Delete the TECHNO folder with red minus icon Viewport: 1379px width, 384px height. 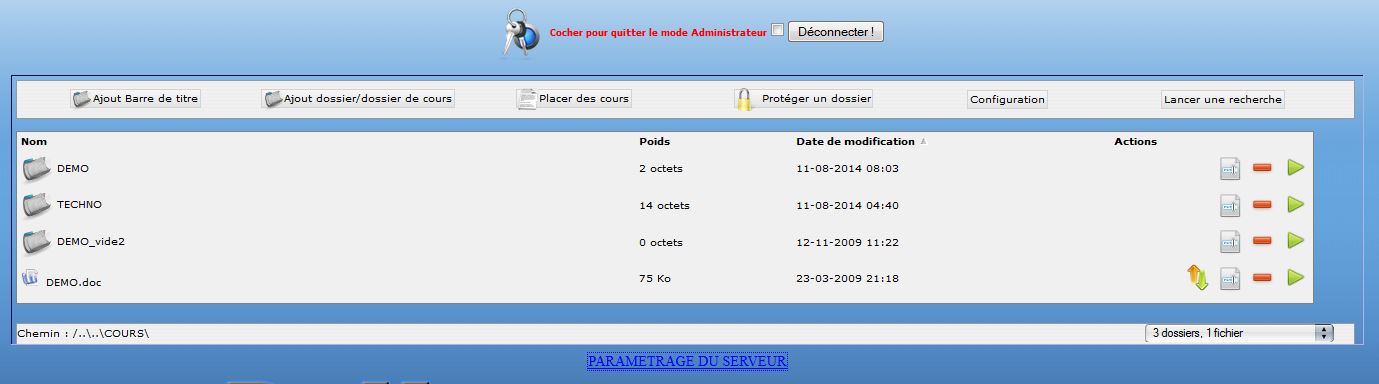click(x=1262, y=204)
